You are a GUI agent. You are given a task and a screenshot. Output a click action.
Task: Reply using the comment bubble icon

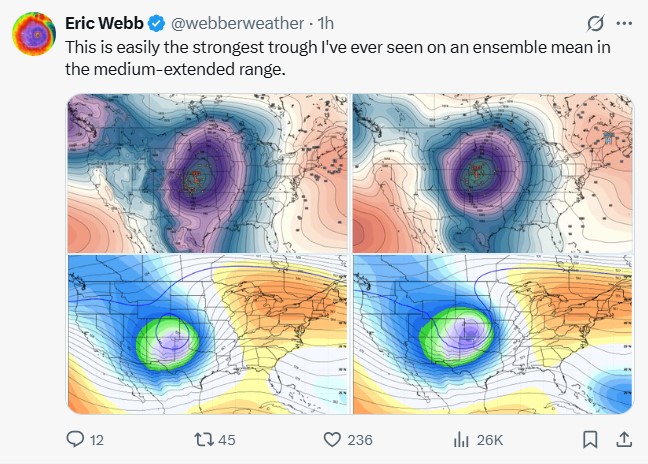75,440
